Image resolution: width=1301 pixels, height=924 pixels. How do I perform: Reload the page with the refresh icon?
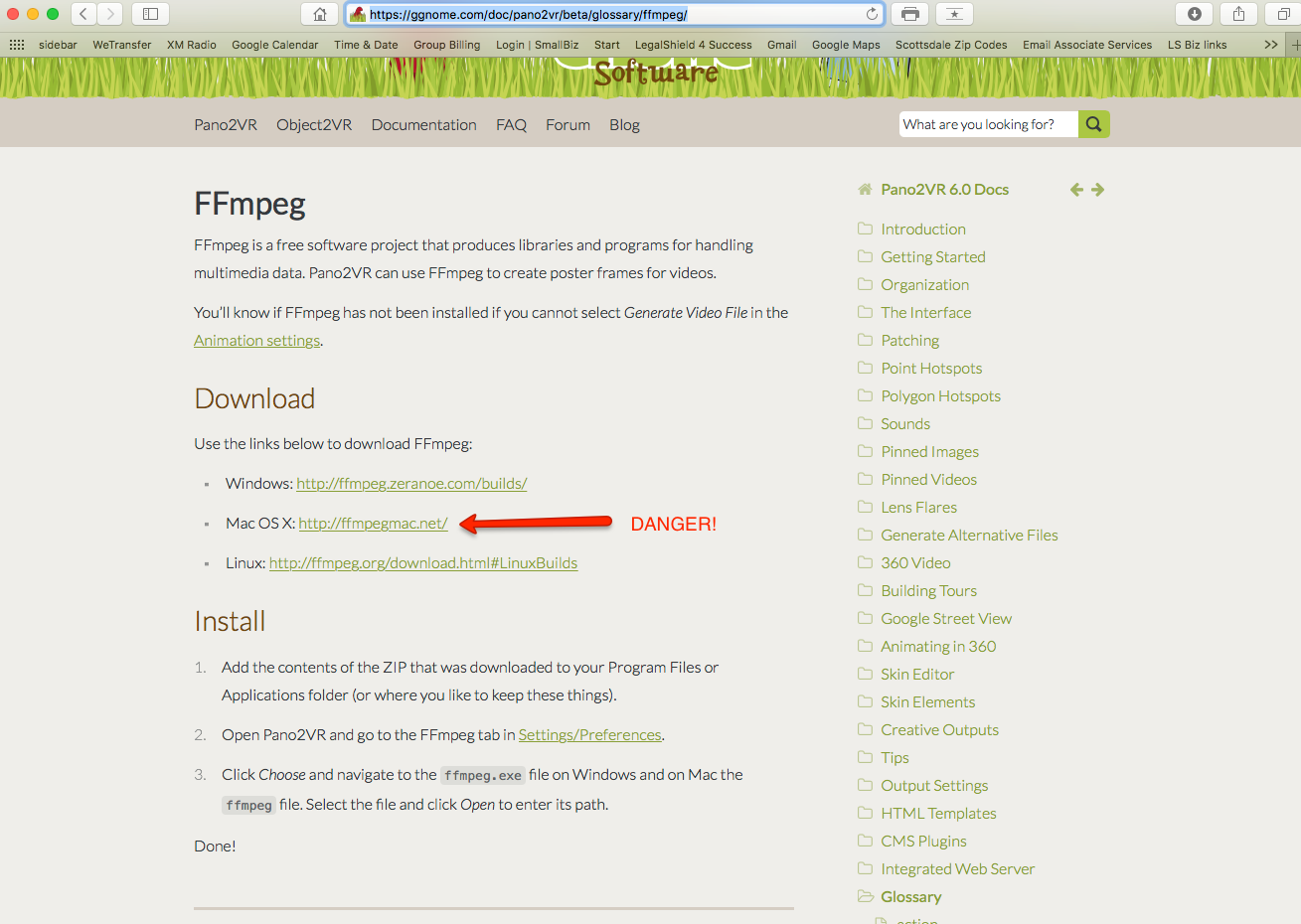(x=872, y=14)
